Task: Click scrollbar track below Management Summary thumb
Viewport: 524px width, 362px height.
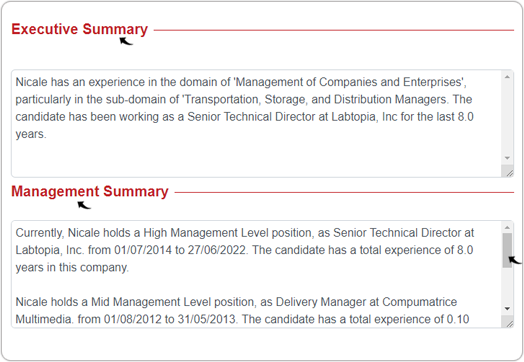Action: (x=507, y=286)
